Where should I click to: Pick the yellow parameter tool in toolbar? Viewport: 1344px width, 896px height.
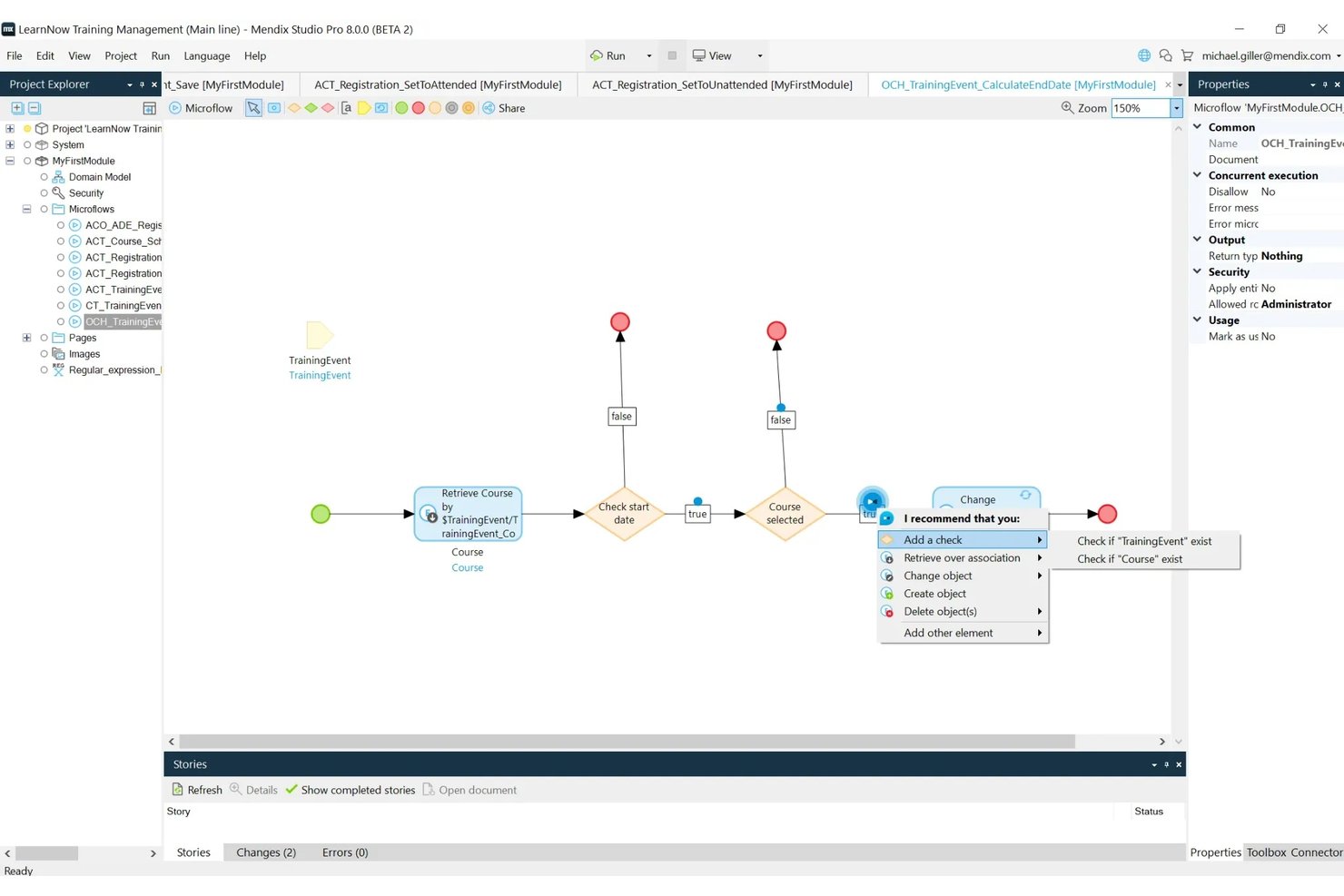point(363,108)
